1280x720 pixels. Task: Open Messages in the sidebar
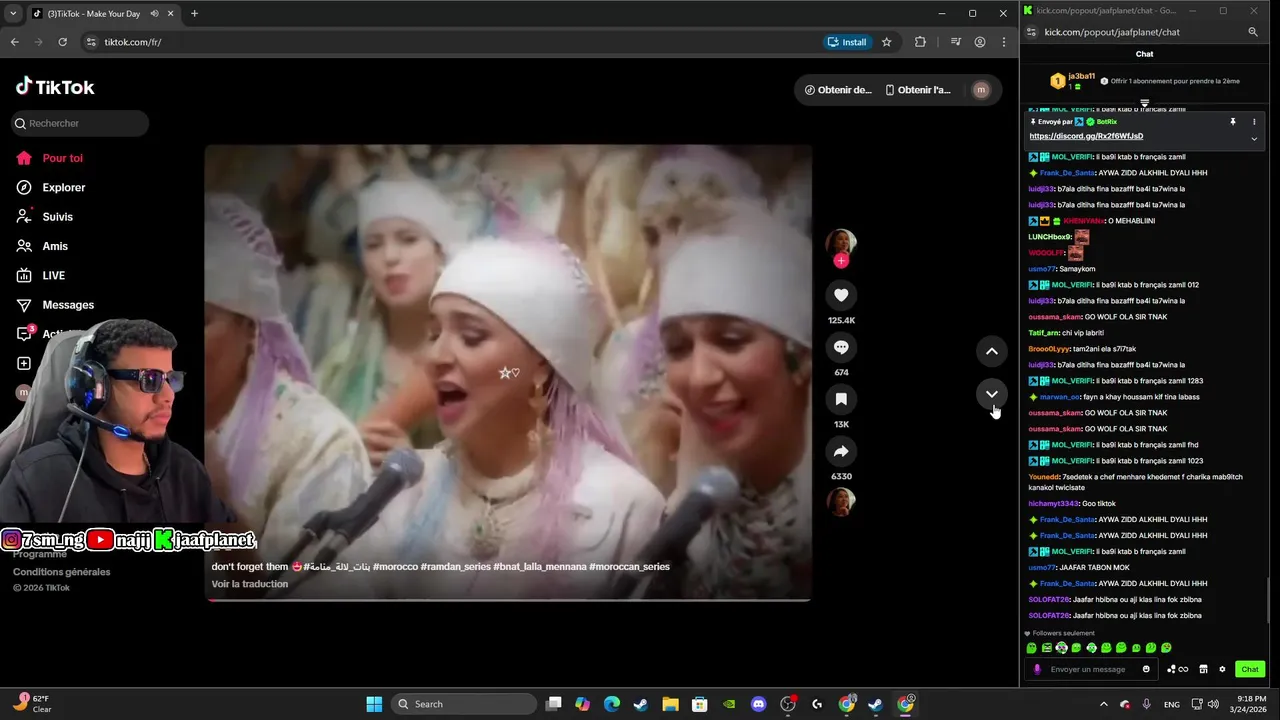[x=55, y=305]
